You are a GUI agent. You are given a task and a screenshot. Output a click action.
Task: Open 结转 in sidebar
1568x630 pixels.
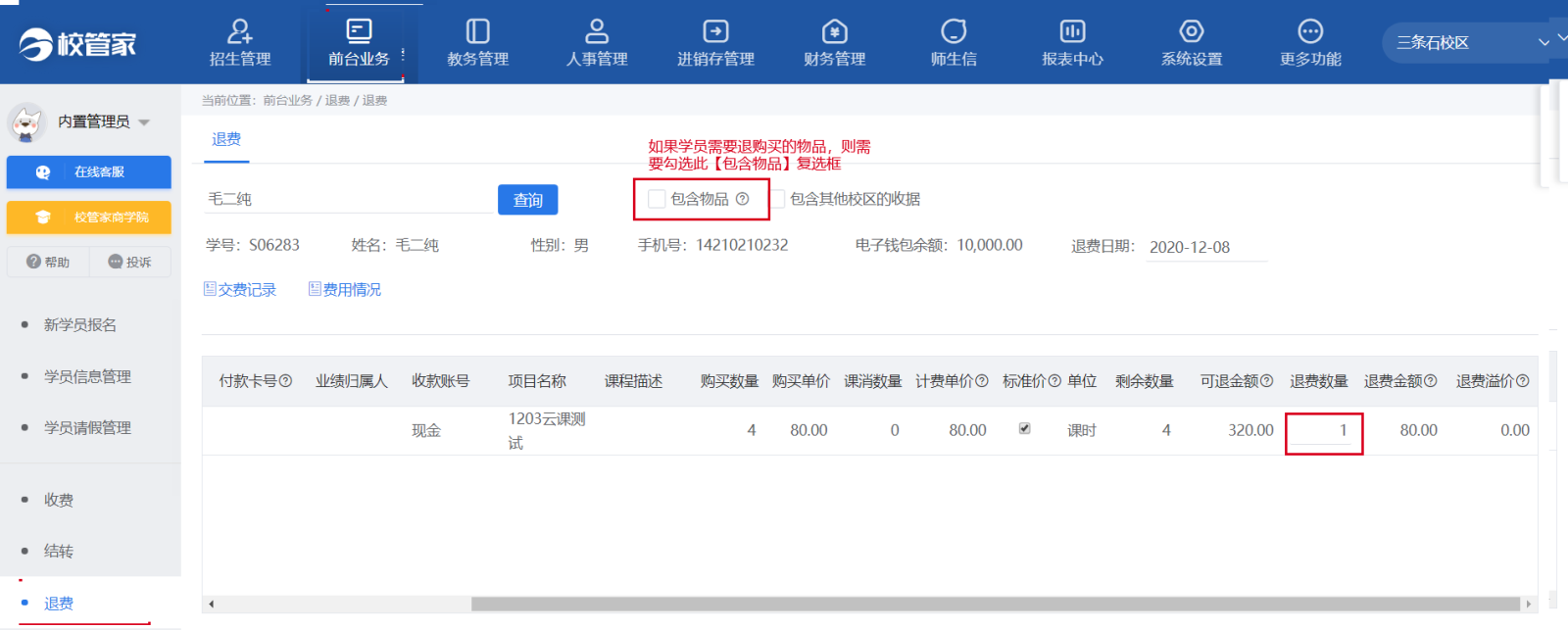pyautogui.click(x=59, y=551)
